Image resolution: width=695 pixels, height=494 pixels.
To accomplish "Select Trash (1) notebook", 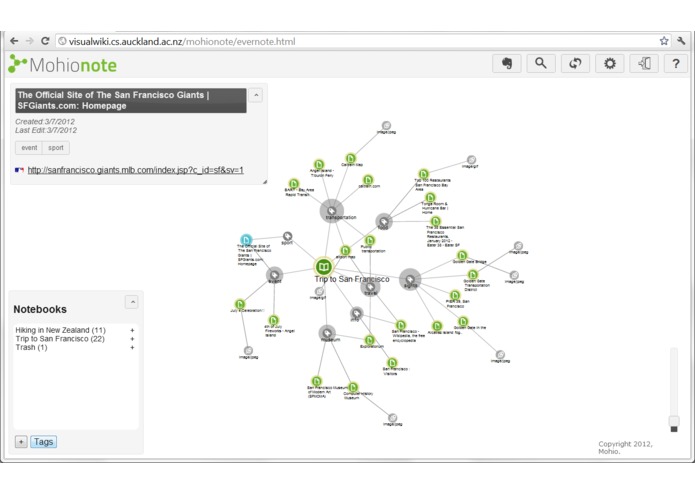I will click(x=31, y=348).
